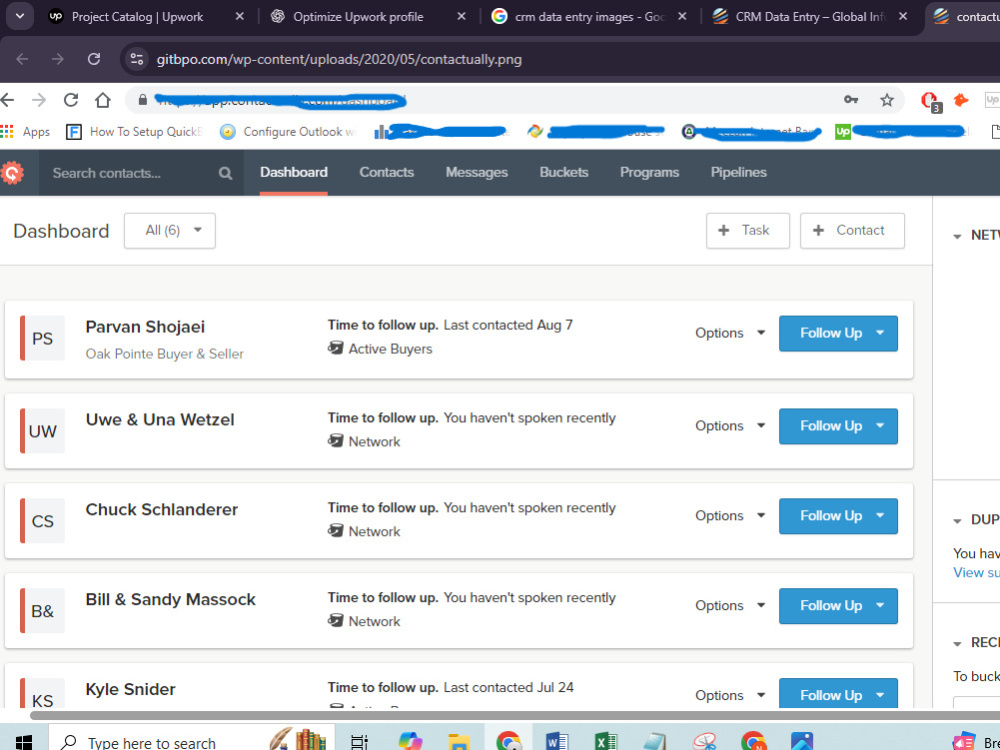Click the Network bucket icon for Uwe & Una Wetzel
The image size is (1000, 750).
tap(335, 441)
